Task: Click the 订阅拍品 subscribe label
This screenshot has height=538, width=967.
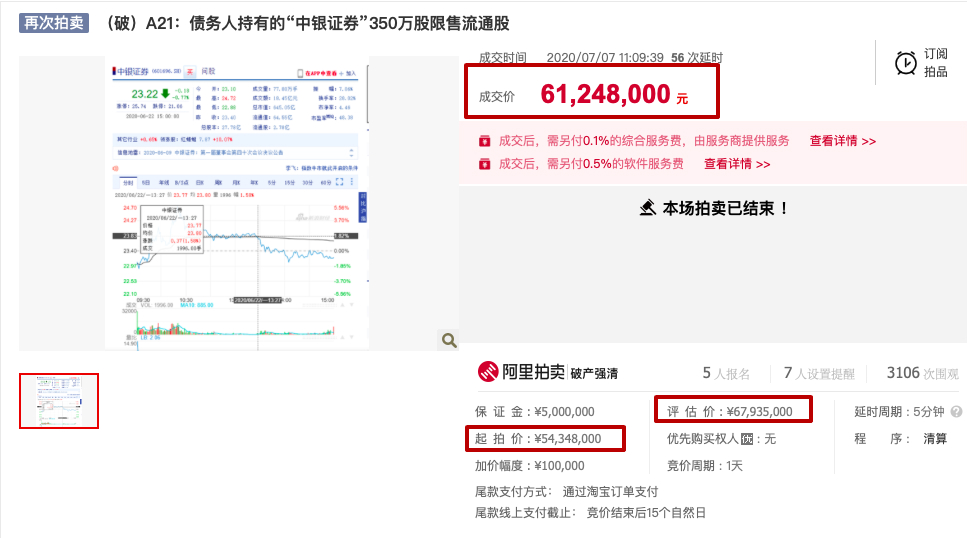Action: click(936, 63)
